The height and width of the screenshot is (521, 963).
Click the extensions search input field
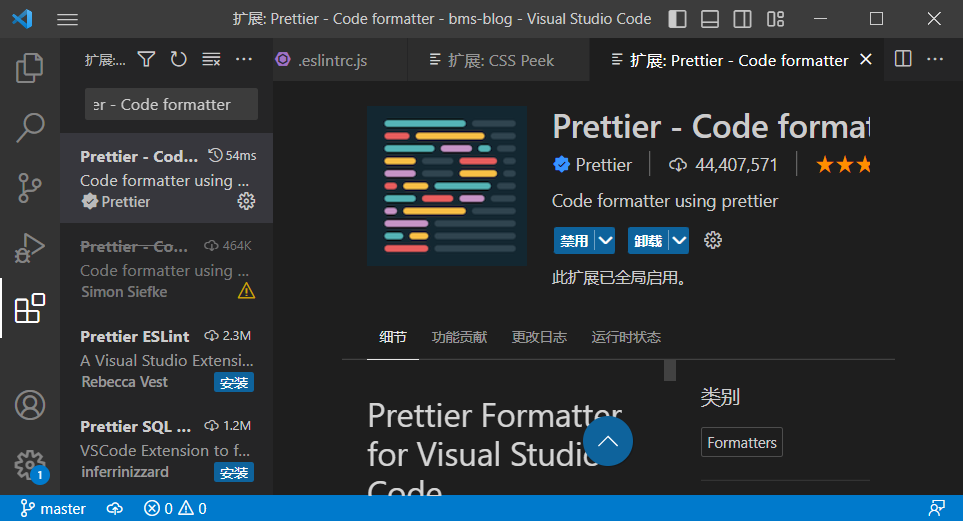[x=171, y=104]
